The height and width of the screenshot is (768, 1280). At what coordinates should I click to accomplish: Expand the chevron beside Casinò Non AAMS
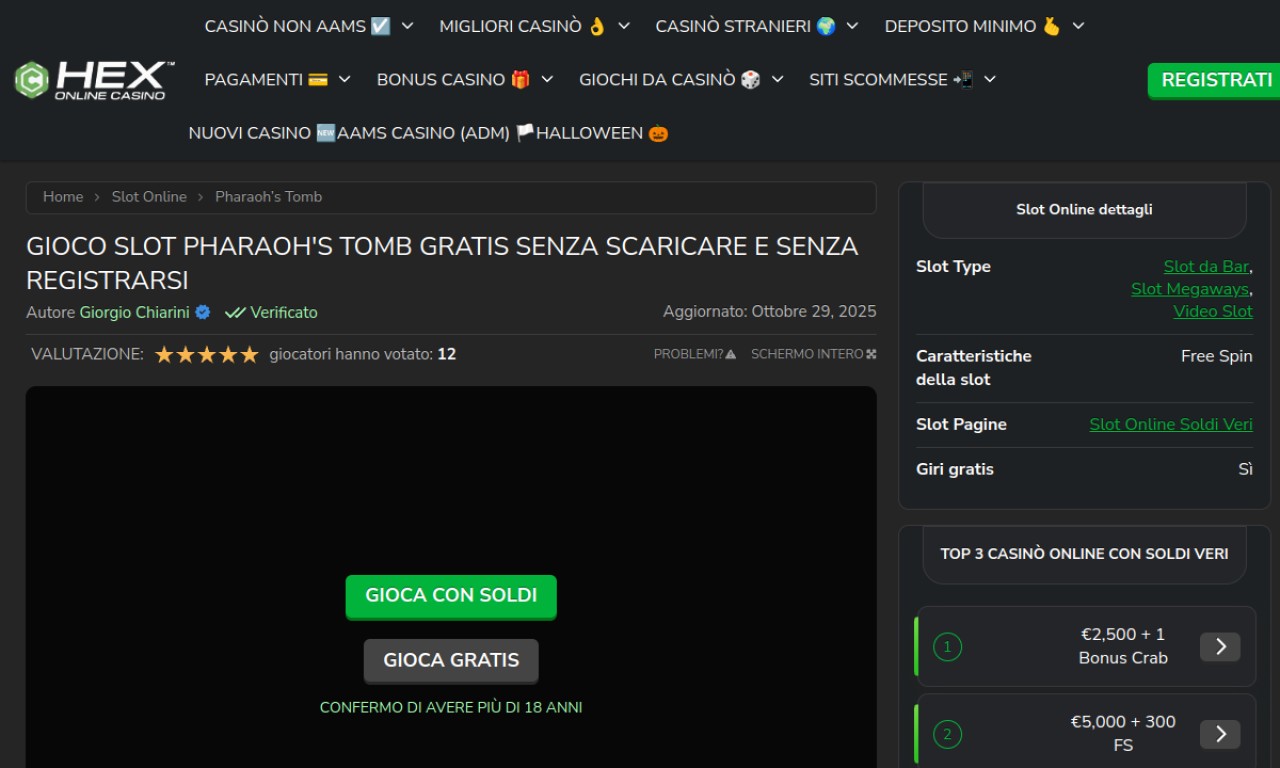coord(407,26)
